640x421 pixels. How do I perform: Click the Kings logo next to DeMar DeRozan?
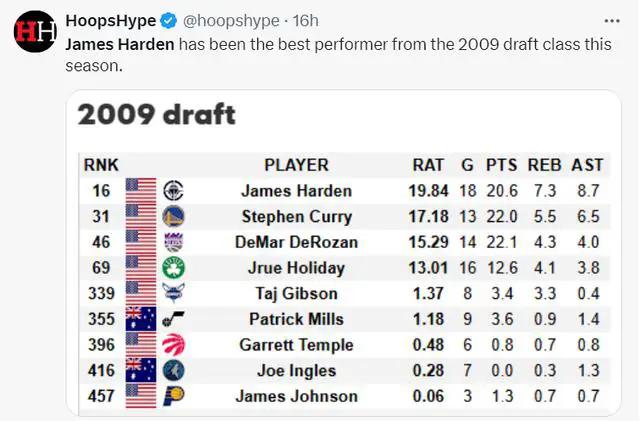(x=173, y=242)
